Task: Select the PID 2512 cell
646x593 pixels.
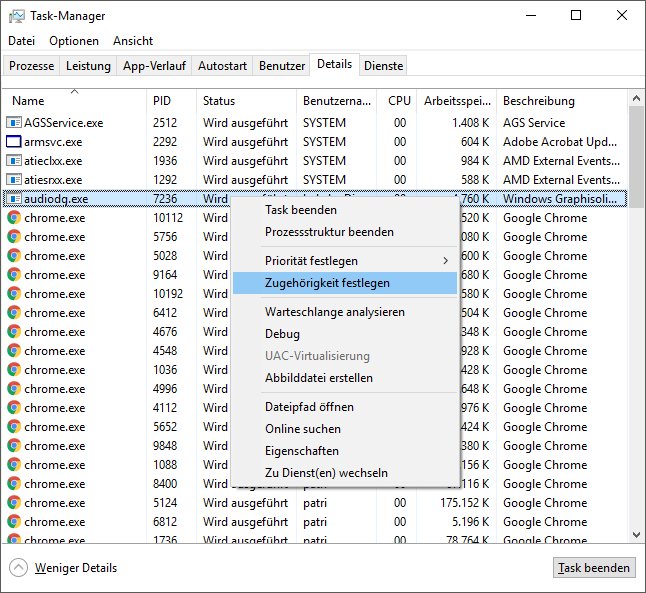Action: 165,122
